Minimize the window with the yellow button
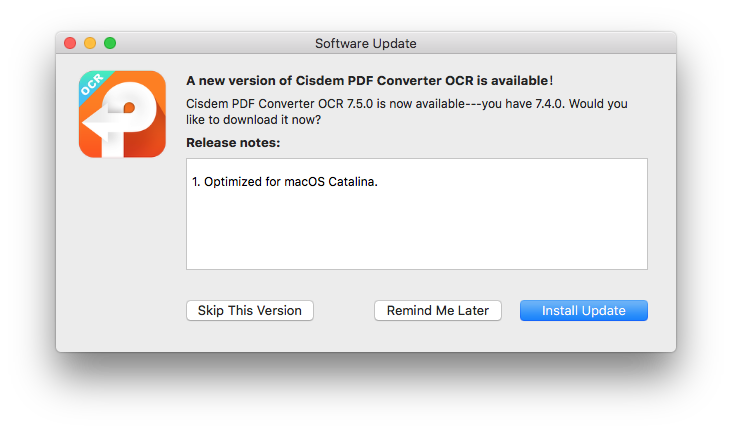 pyautogui.click(x=90, y=43)
